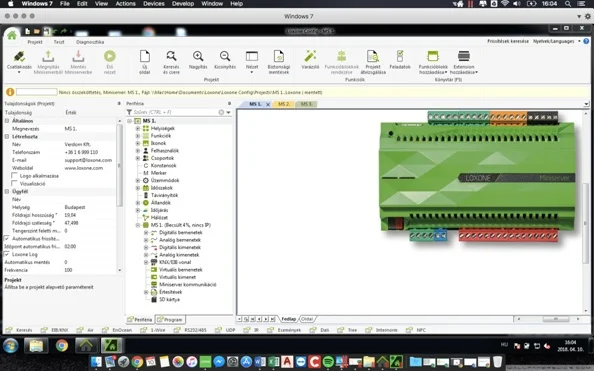This screenshot has width=595, height=371.
Task: Expand the Helyiségek tree node
Action: tap(138, 128)
